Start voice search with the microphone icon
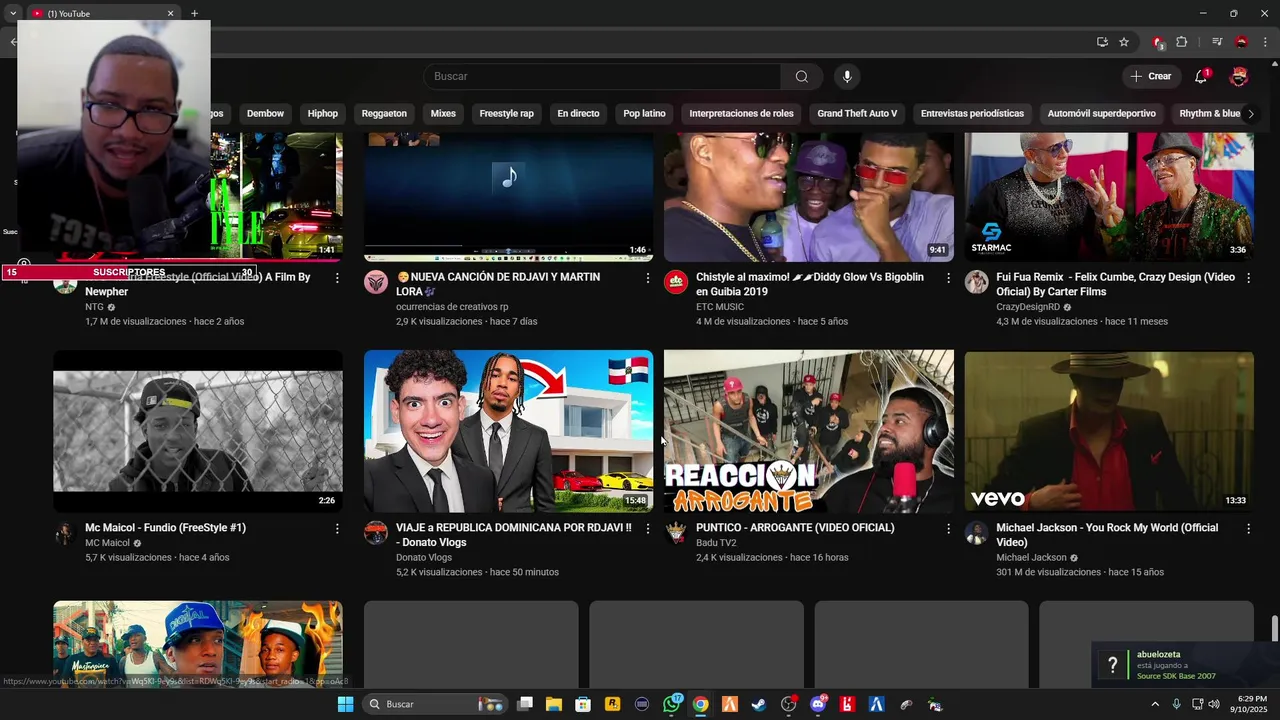Image resolution: width=1280 pixels, height=720 pixels. pos(847,76)
